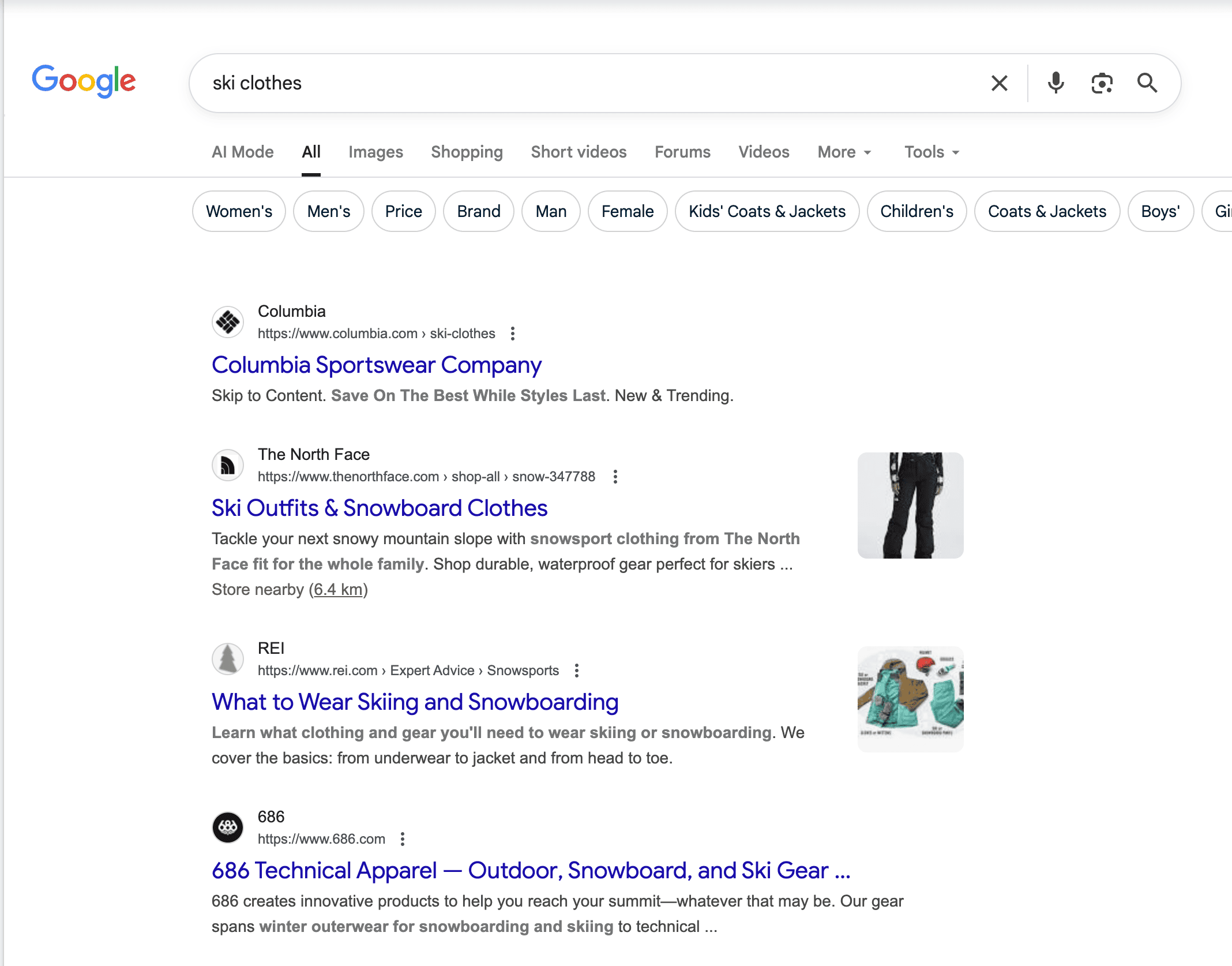Image resolution: width=1232 pixels, height=966 pixels.
Task: Open the Price filter chip
Action: pyautogui.click(x=403, y=211)
